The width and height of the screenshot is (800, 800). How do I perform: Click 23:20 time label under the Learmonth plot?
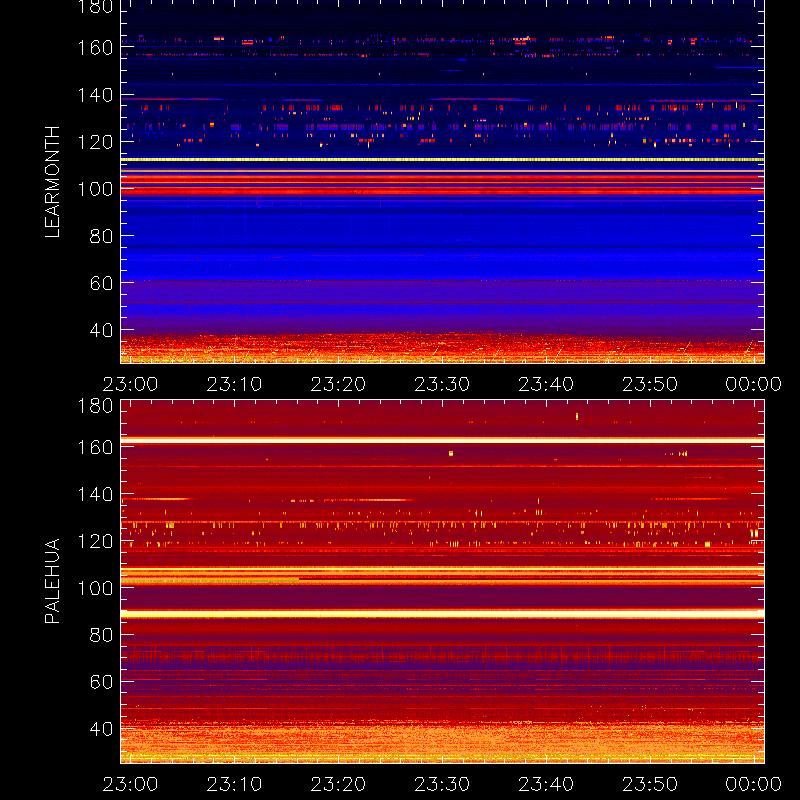[338, 384]
